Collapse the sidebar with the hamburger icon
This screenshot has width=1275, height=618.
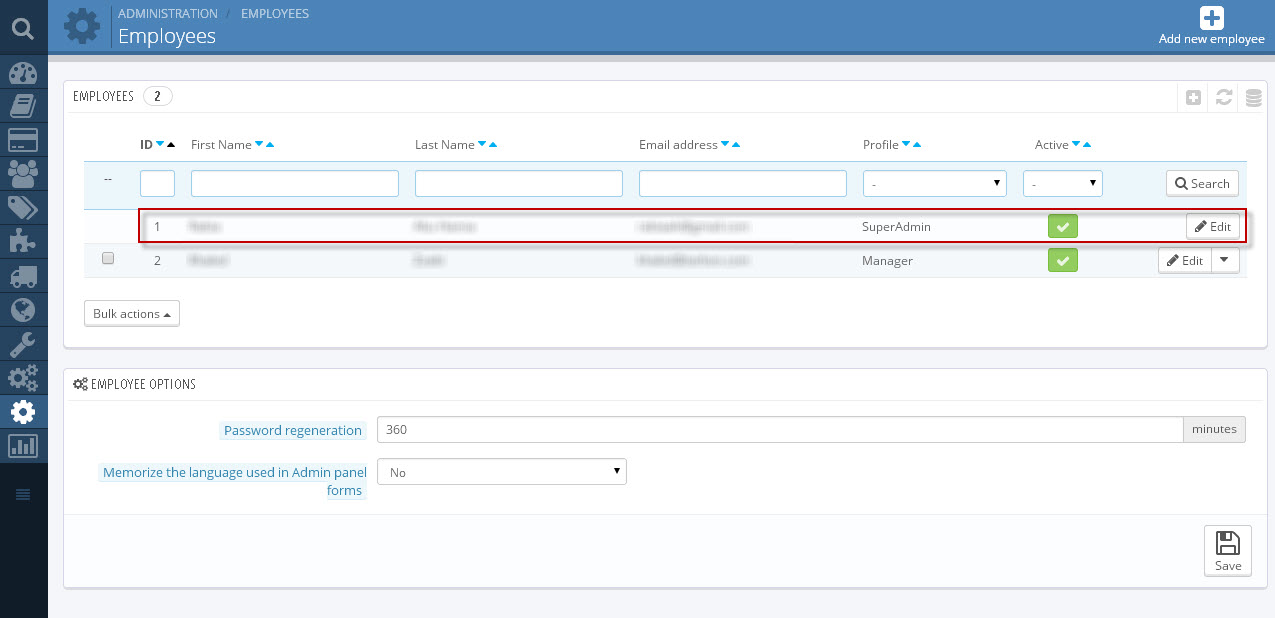click(x=23, y=494)
